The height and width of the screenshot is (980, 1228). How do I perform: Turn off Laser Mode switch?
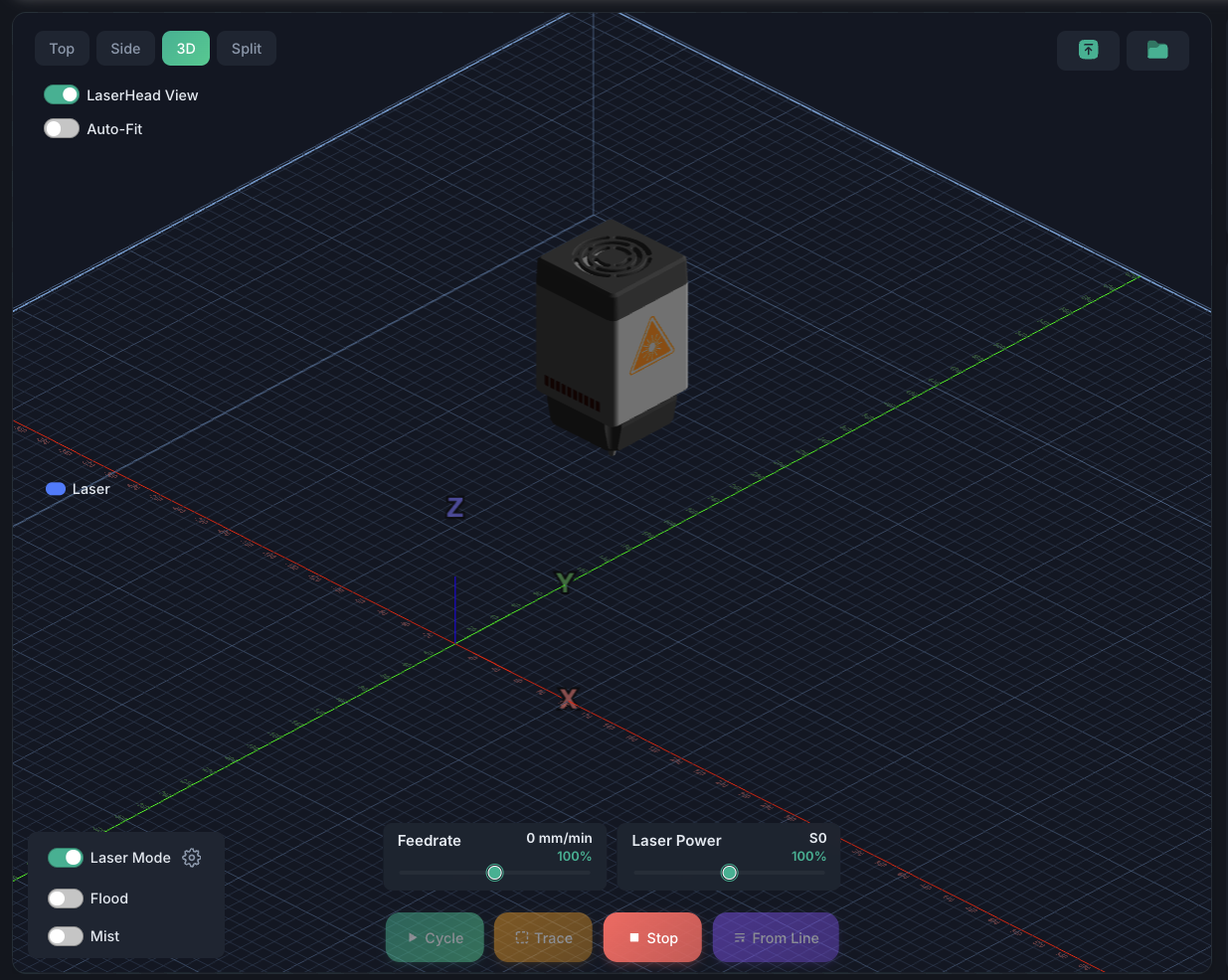(x=66, y=858)
